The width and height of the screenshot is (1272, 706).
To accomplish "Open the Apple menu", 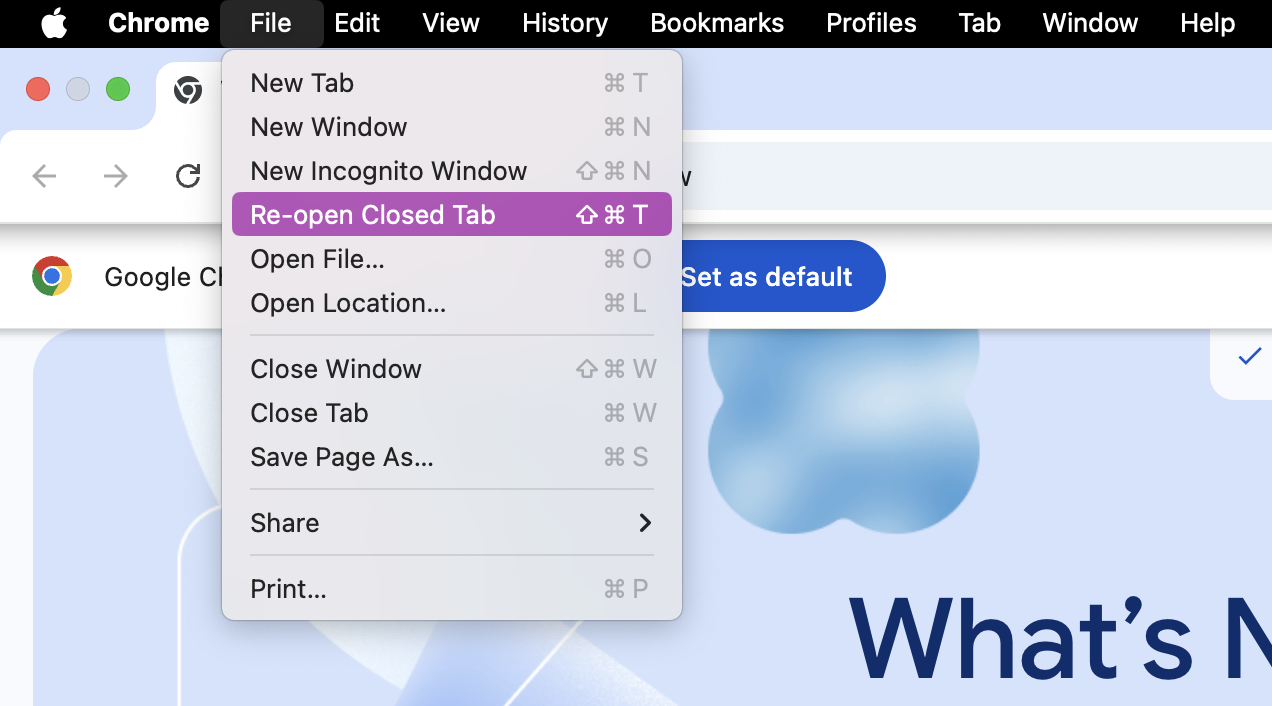I will (x=54, y=22).
